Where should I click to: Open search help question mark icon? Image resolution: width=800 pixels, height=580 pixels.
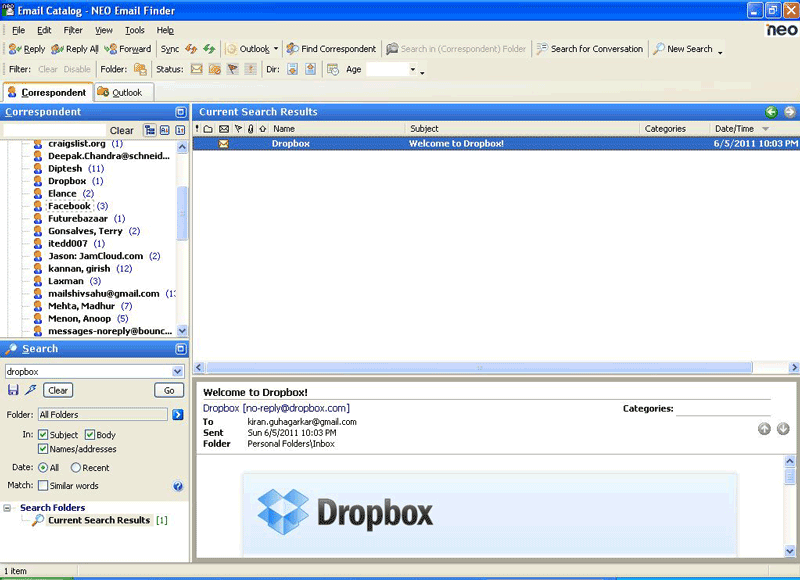(178, 486)
